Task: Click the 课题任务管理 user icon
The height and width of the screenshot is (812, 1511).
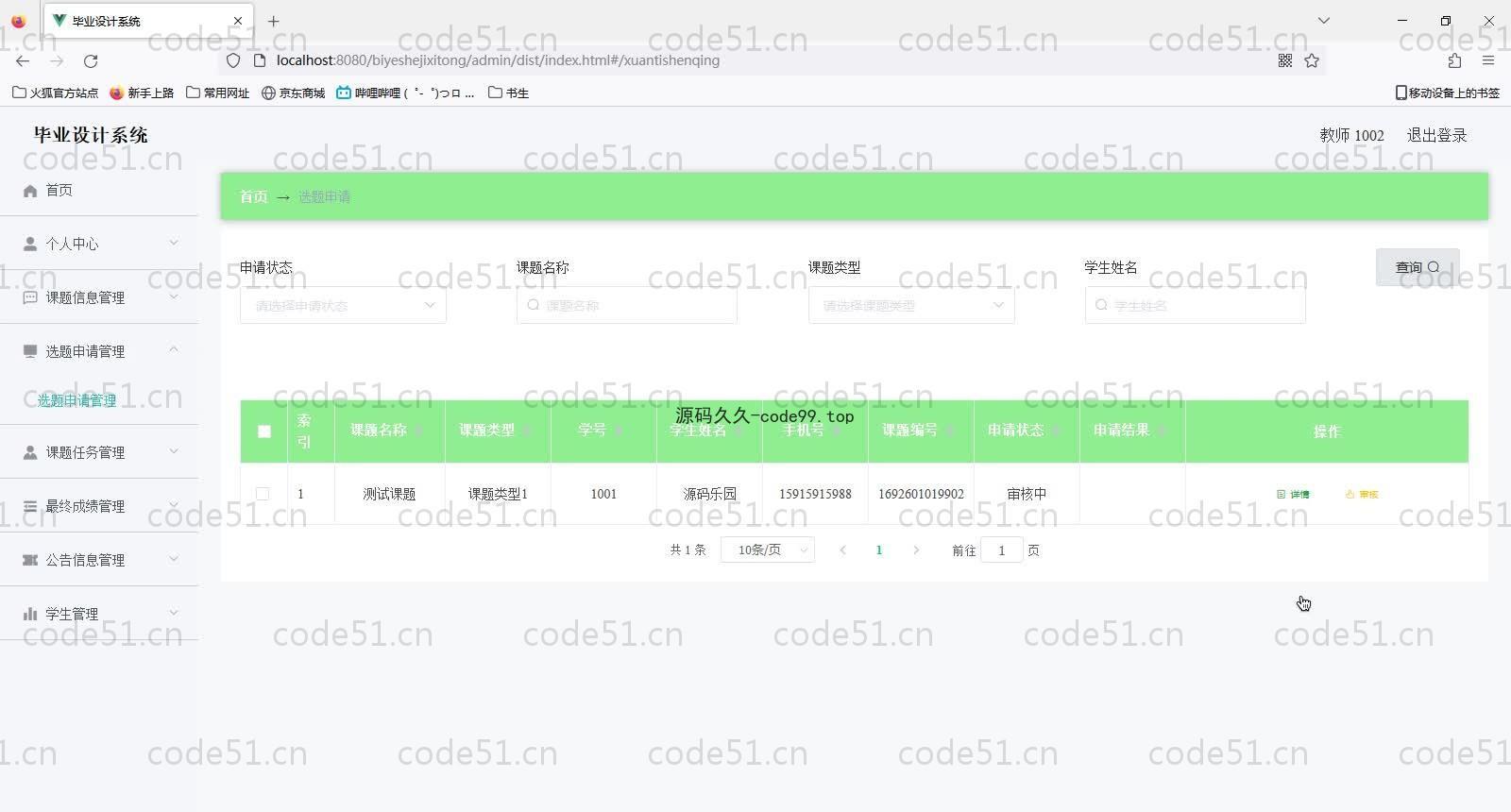Action: 30,452
